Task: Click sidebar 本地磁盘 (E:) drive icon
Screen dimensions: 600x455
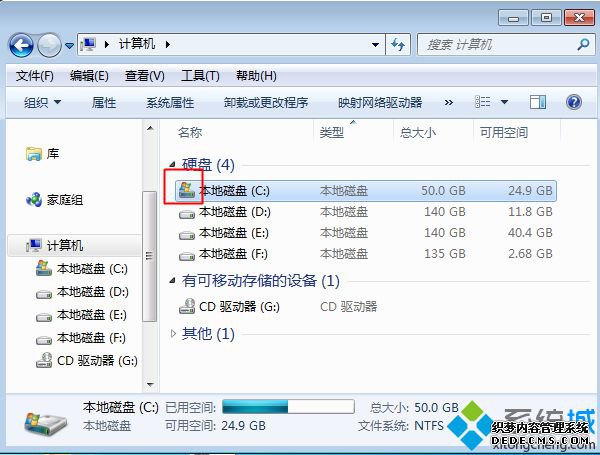Action: coord(44,317)
